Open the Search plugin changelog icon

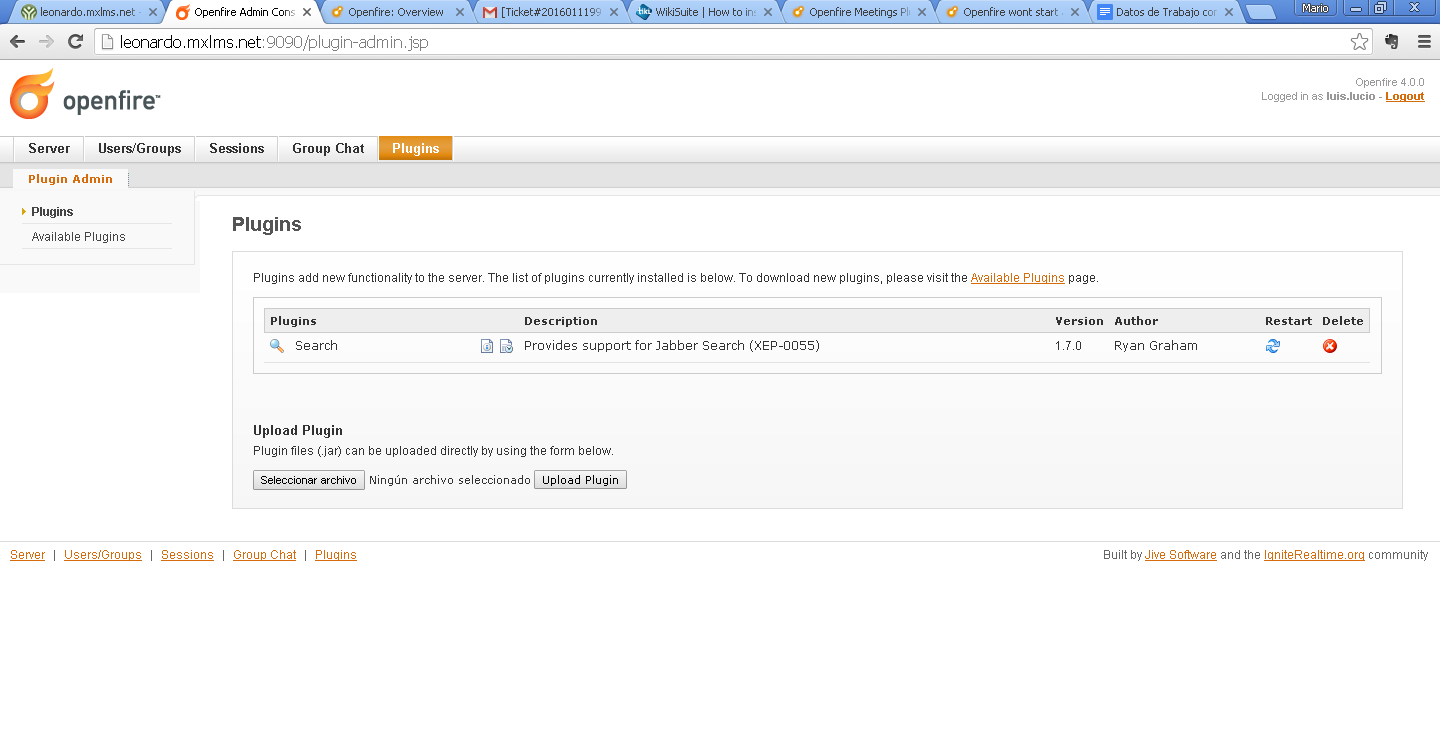506,346
